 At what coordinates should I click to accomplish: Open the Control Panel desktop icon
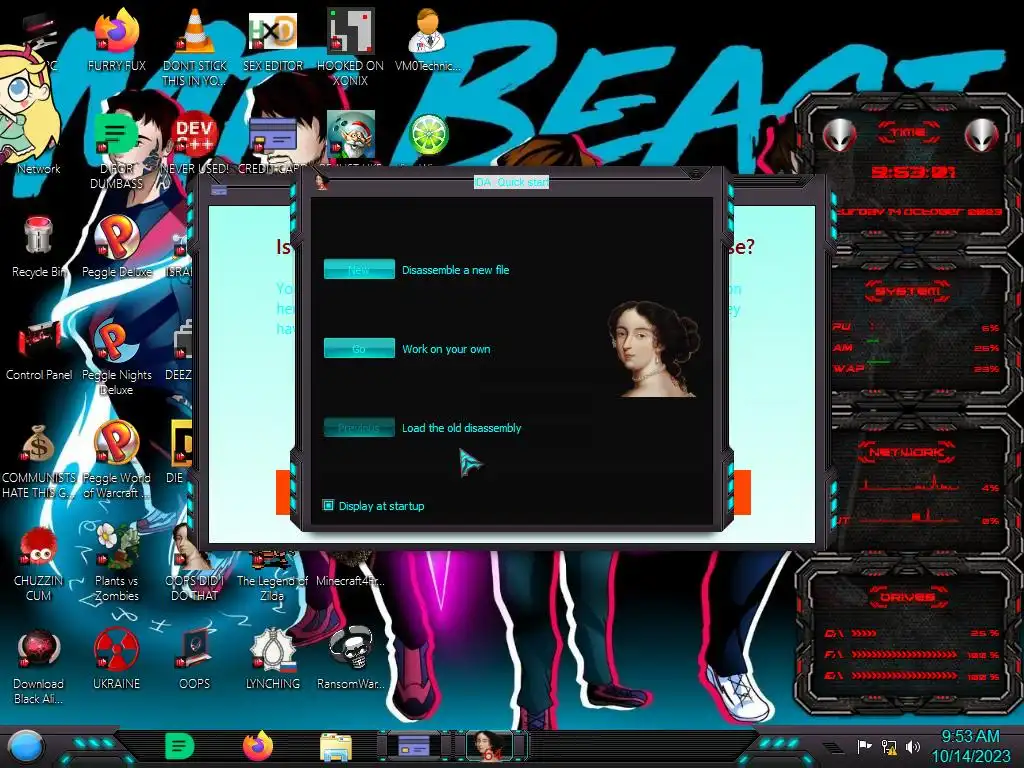tap(38, 340)
